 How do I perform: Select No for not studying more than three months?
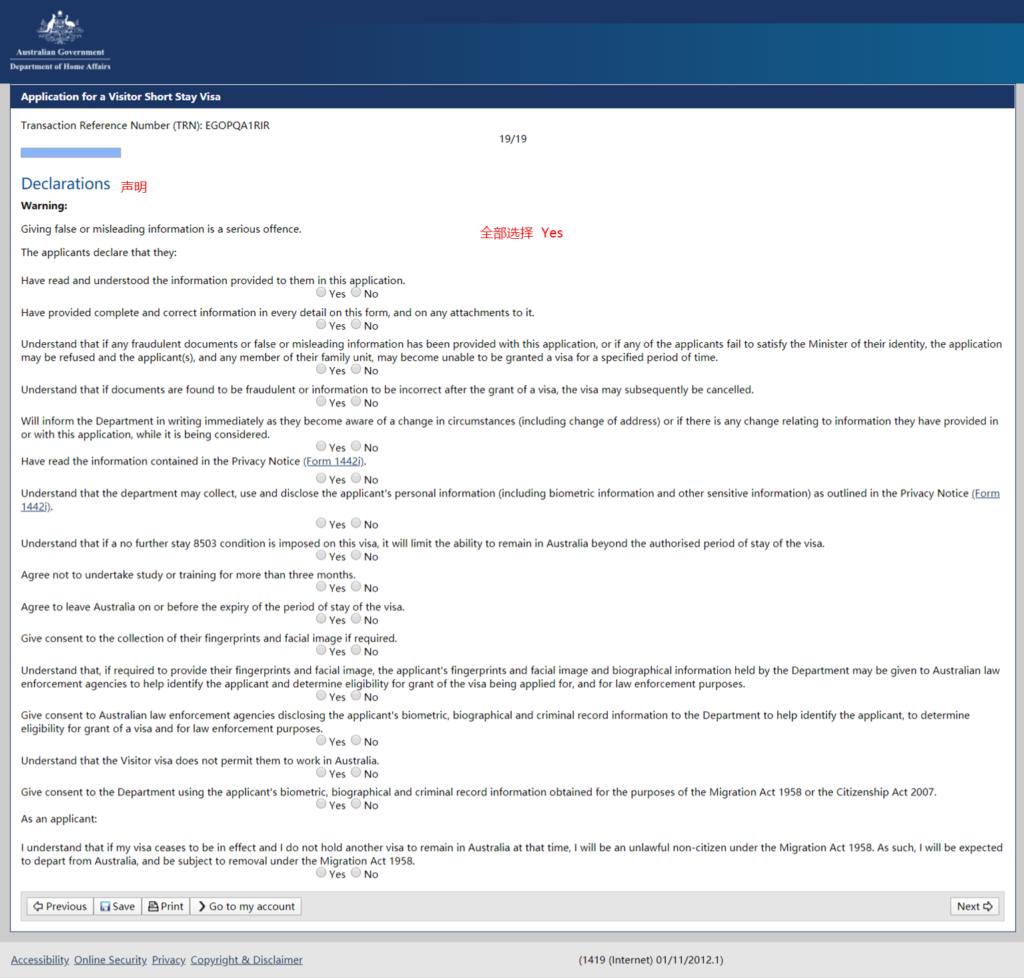coord(356,586)
